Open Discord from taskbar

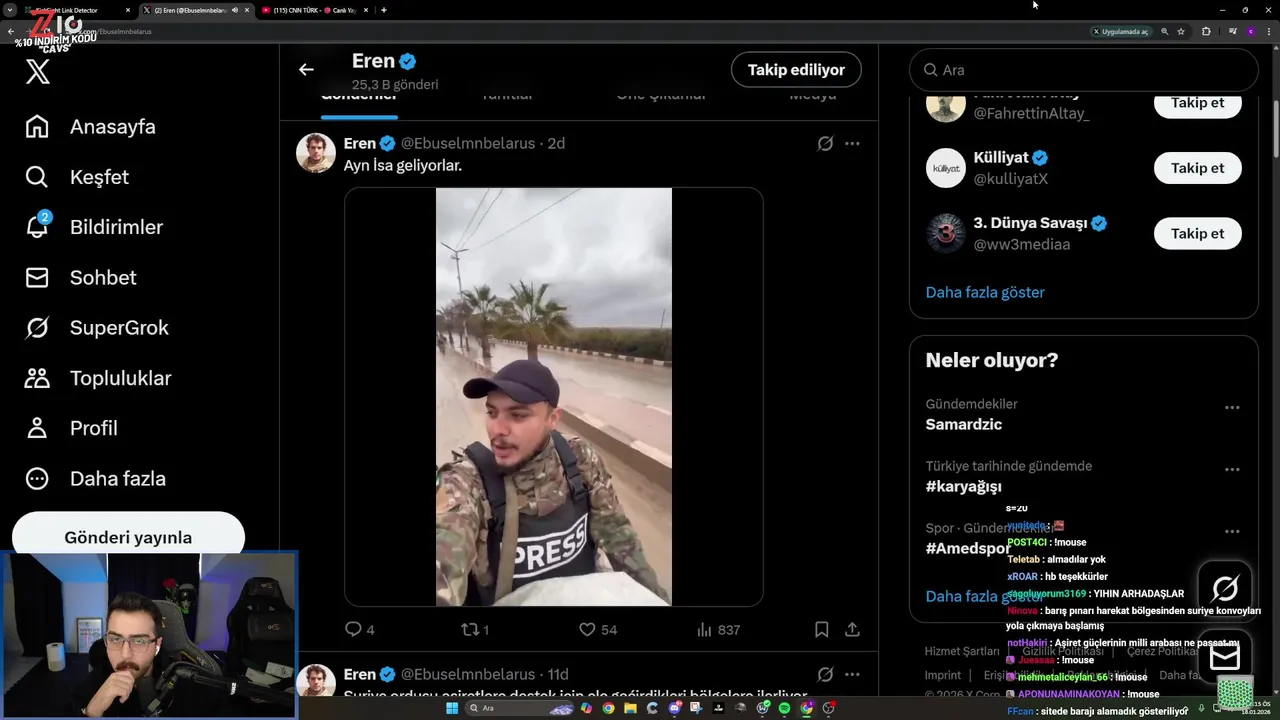[675, 708]
